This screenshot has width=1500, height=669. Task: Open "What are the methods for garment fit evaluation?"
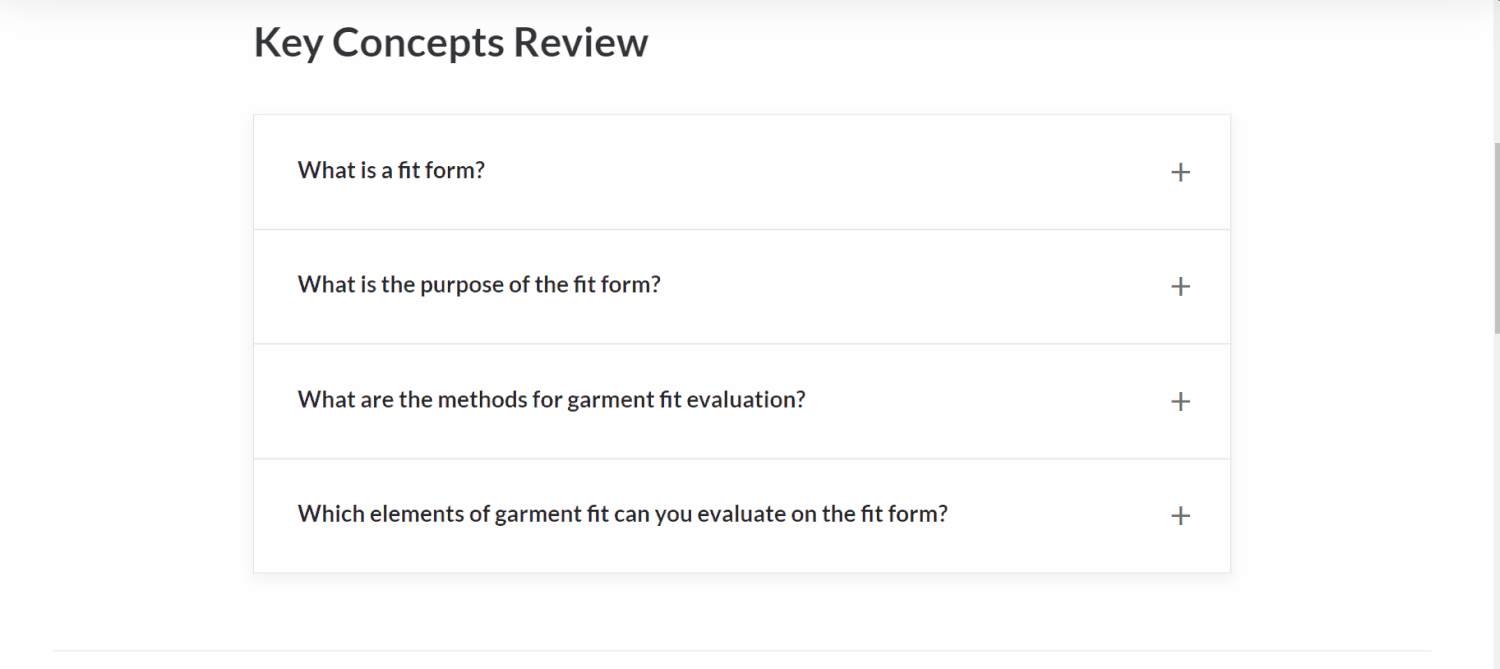551,400
